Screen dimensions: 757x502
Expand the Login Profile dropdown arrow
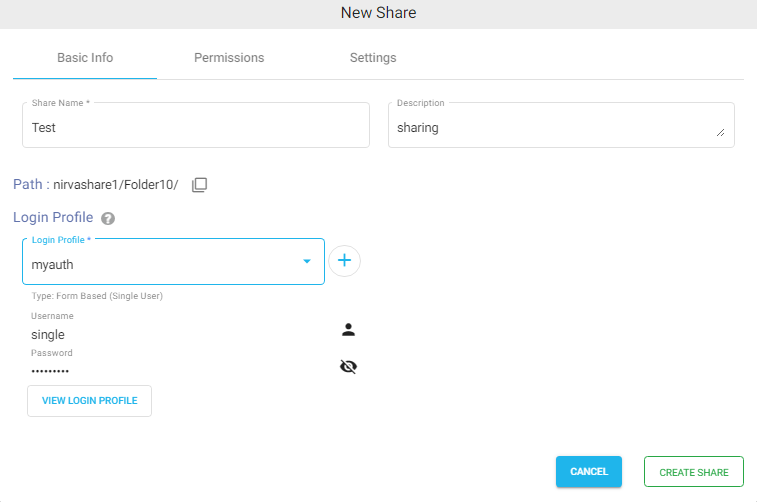point(307,262)
